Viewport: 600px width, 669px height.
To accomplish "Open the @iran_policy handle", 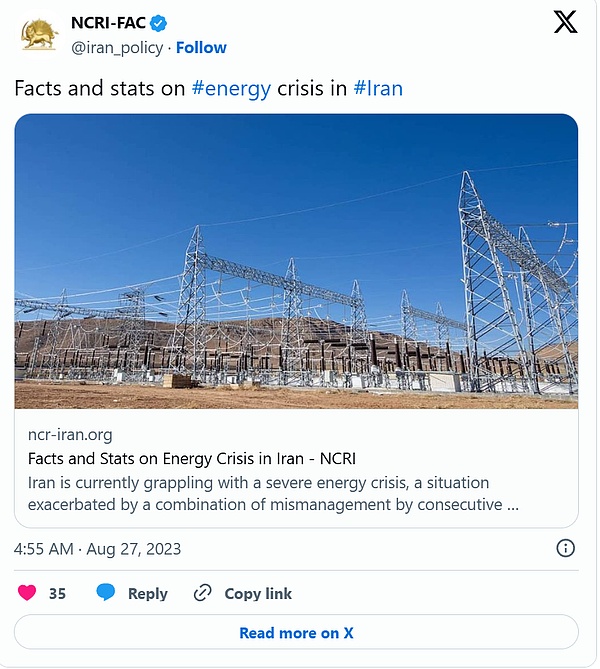I will pyautogui.click(x=117, y=47).
